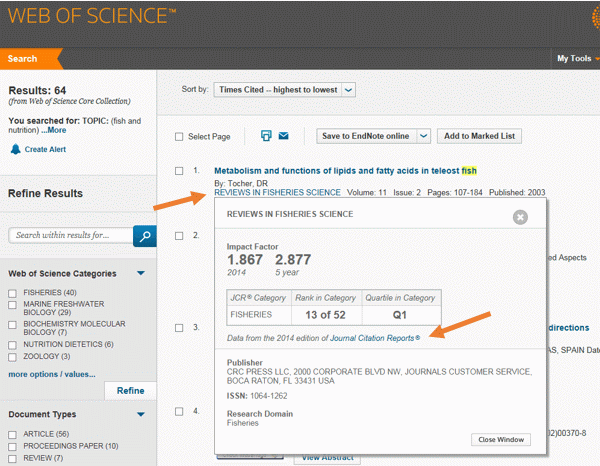The width and height of the screenshot is (600, 466).
Task: Click the Create Alert bell icon
Action: (15, 149)
